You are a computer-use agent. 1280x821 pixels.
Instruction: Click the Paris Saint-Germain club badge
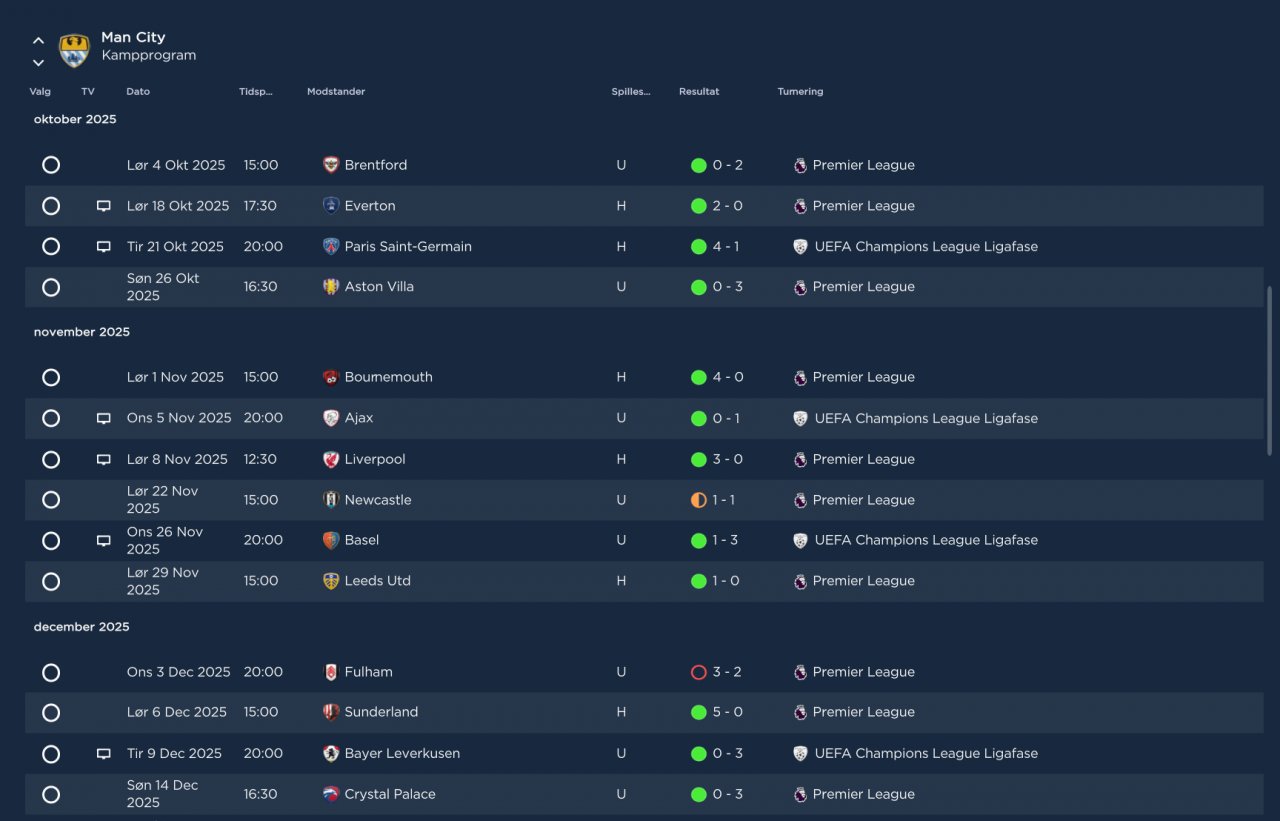(331, 246)
